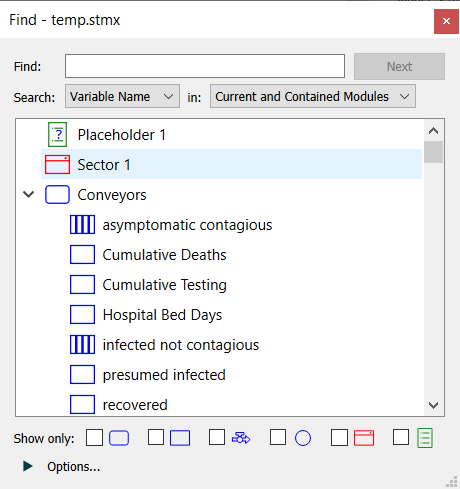Select presumed infected in the list

point(164,375)
